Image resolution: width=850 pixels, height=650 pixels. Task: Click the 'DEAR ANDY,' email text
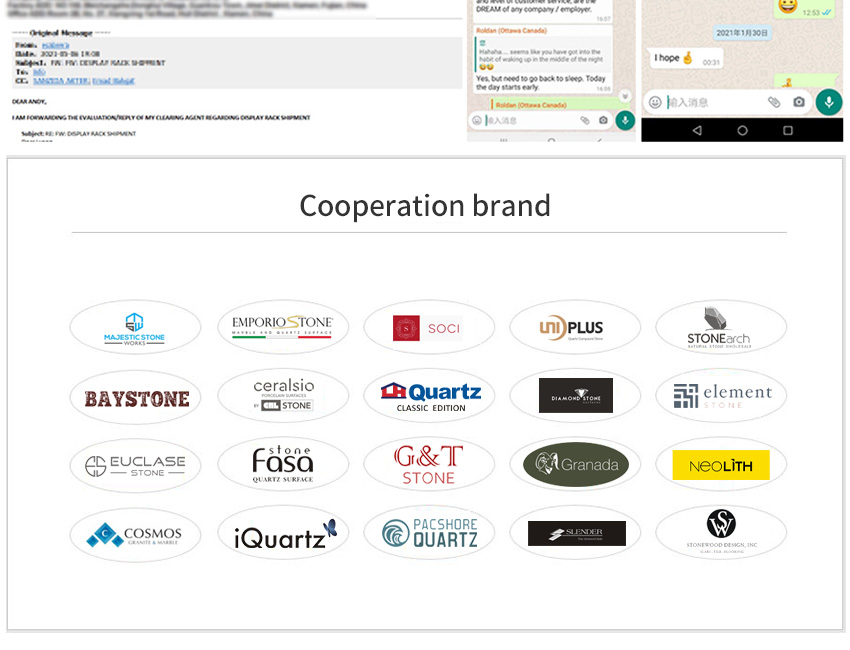pyautogui.click(x=29, y=101)
